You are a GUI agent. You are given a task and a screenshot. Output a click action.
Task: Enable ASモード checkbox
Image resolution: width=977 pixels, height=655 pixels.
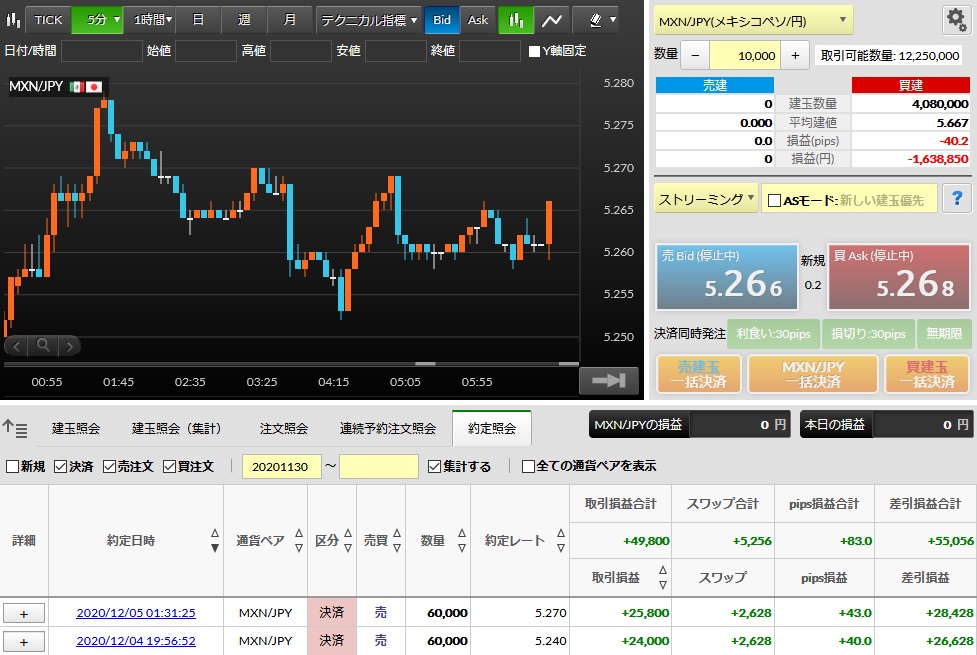point(774,200)
